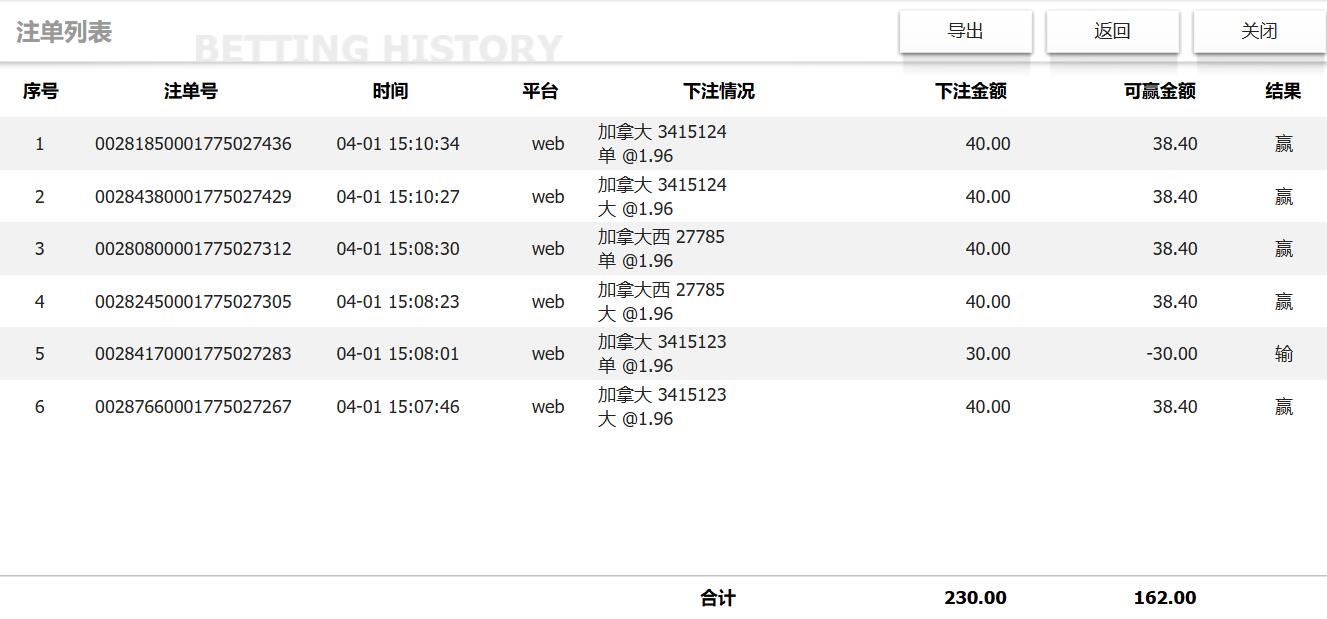Click order number 00280800001775027312
Image resolution: width=1327 pixels, height=619 pixels.
(193, 249)
